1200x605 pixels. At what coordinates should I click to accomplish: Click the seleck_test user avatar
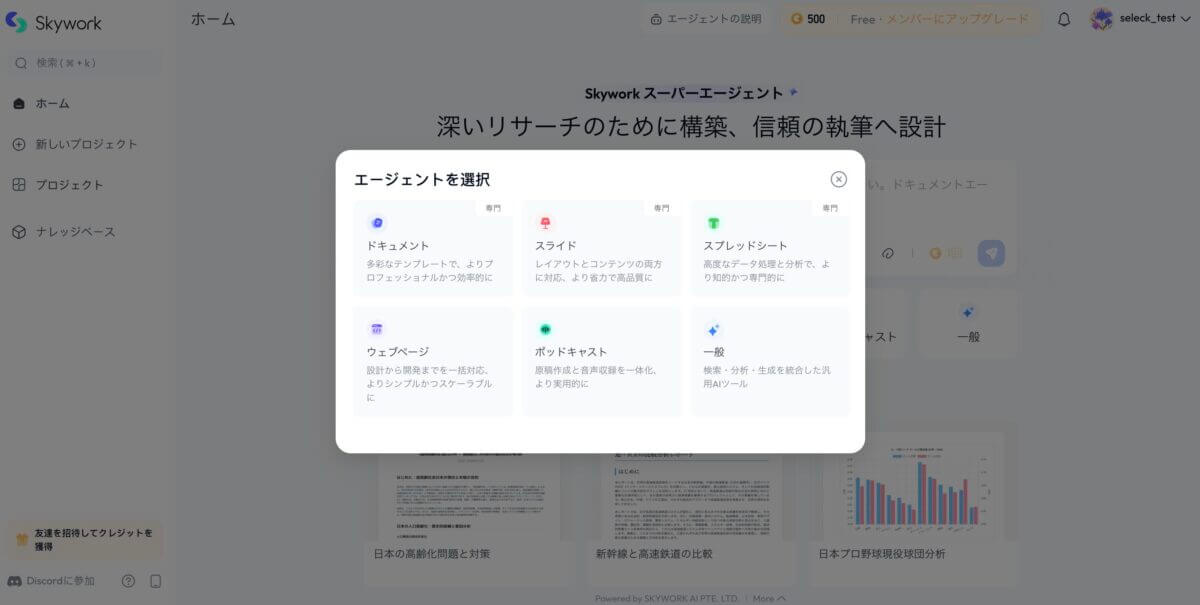1101,18
